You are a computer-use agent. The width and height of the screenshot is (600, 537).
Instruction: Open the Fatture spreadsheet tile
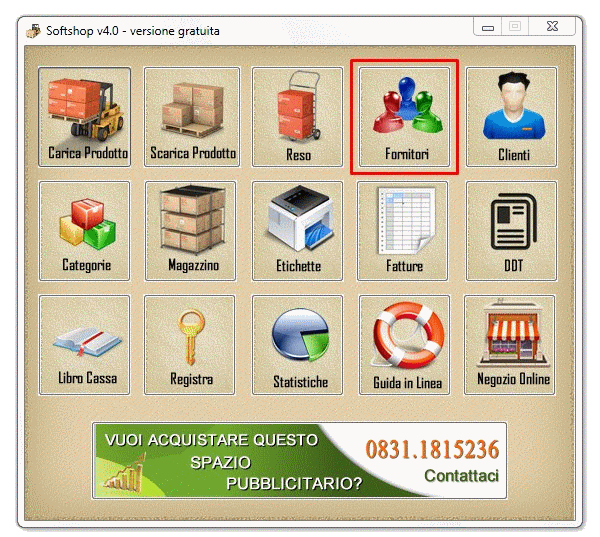point(403,231)
